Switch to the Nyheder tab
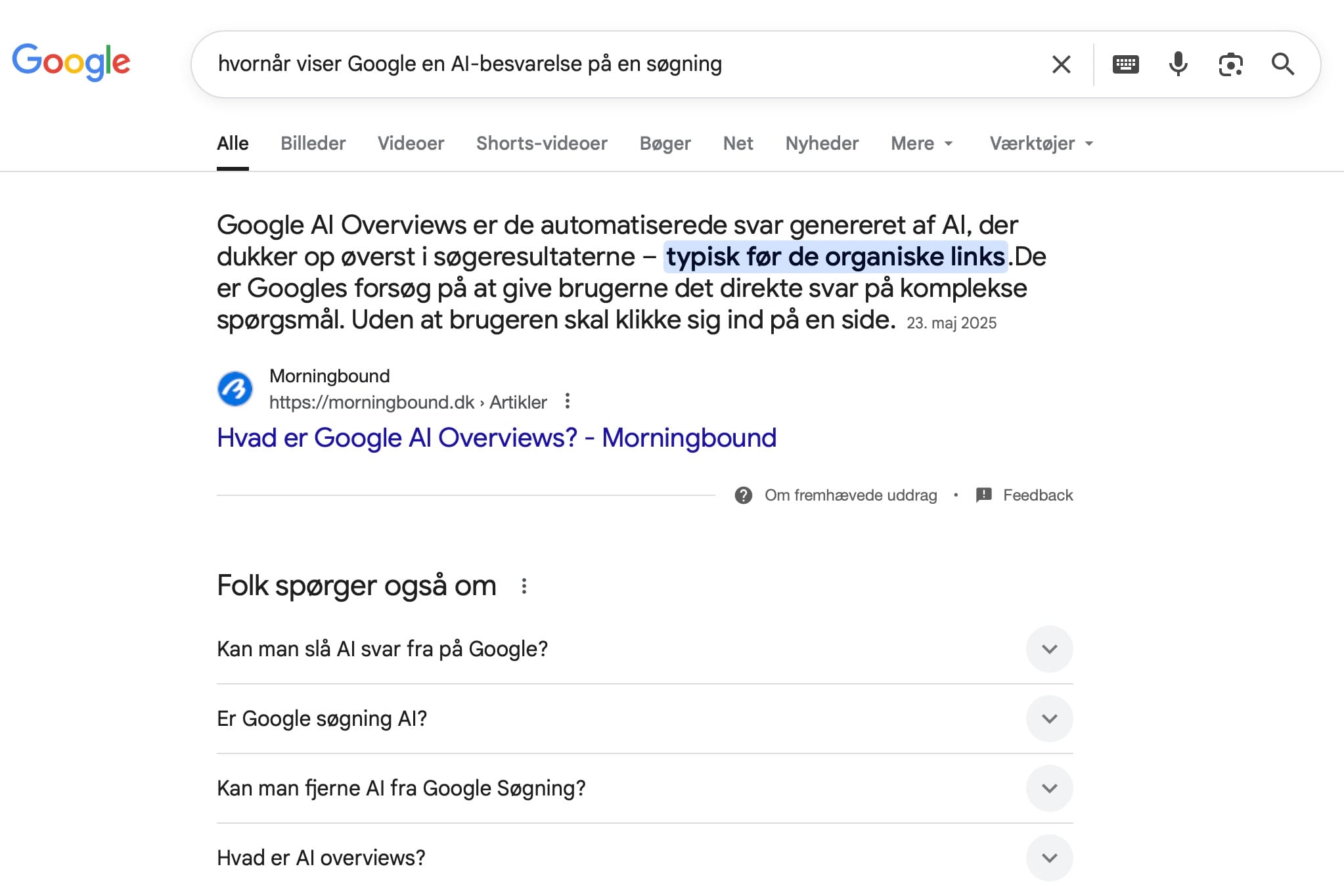This screenshot has height=896, width=1344. pyautogui.click(x=822, y=143)
